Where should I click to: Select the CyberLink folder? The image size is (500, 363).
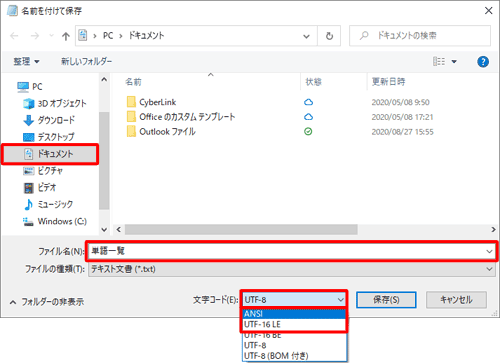click(x=152, y=102)
